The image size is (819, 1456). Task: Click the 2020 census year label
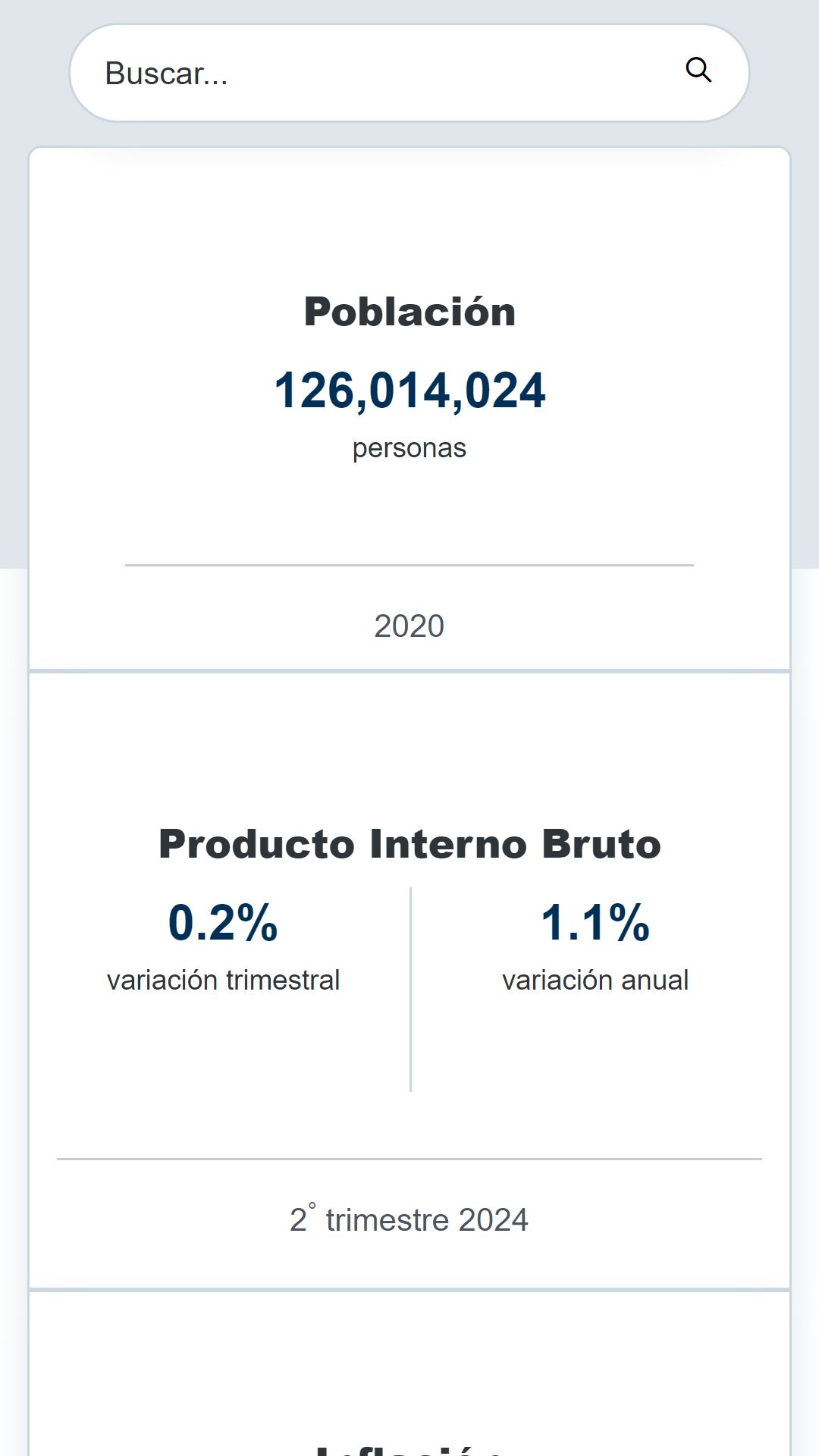pos(409,626)
